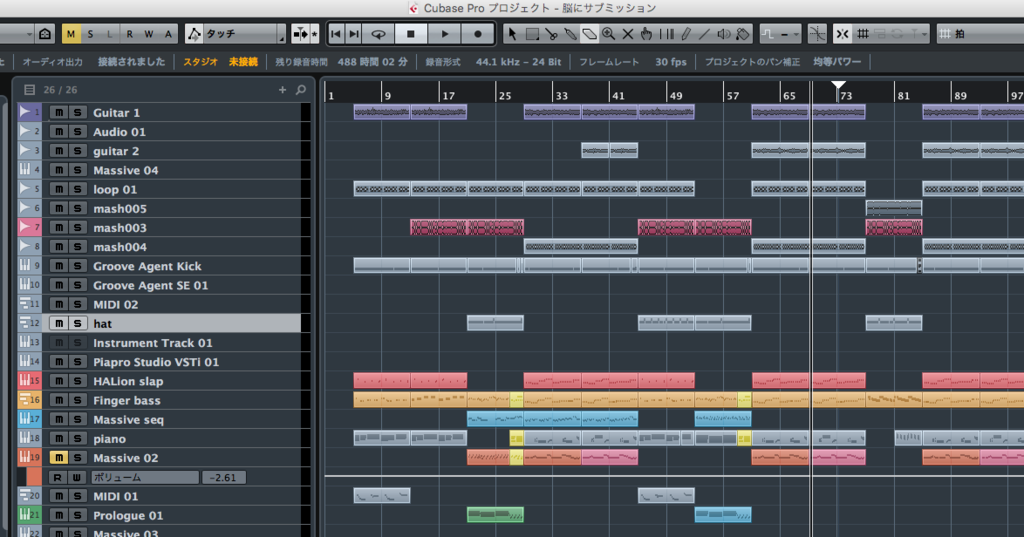The width and height of the screenshot is (1024, 537).
Task: Open the automation line shape dropdown
Action: coord(781,34)
